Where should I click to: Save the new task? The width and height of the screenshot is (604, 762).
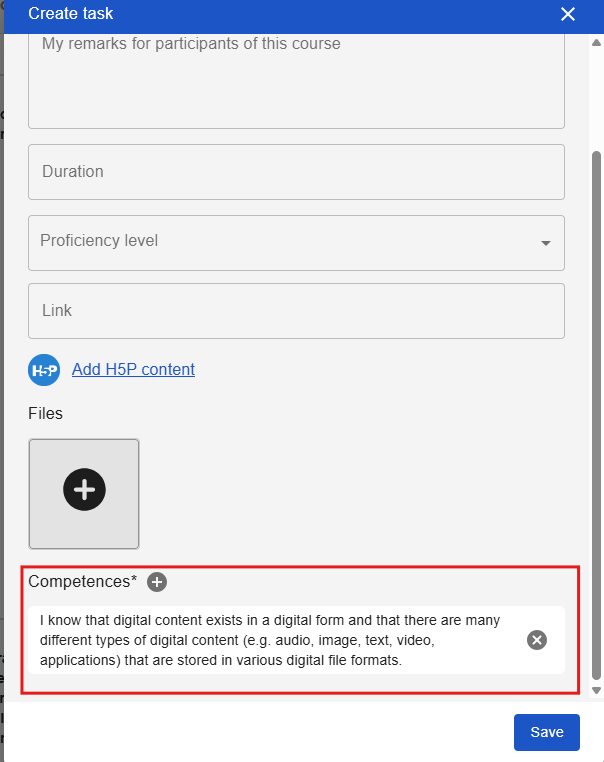[546, 732]
